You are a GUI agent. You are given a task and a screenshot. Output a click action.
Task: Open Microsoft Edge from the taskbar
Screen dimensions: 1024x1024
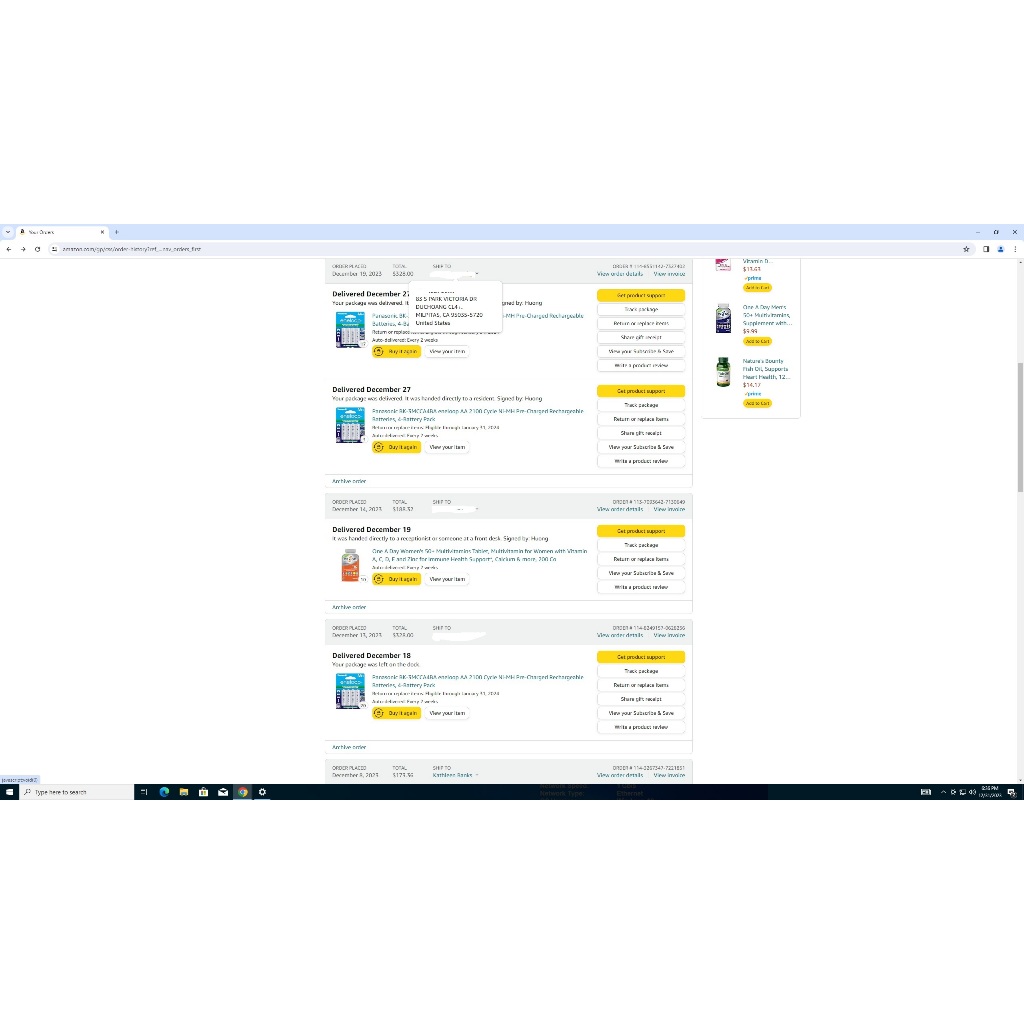click(x=164, y=792)
